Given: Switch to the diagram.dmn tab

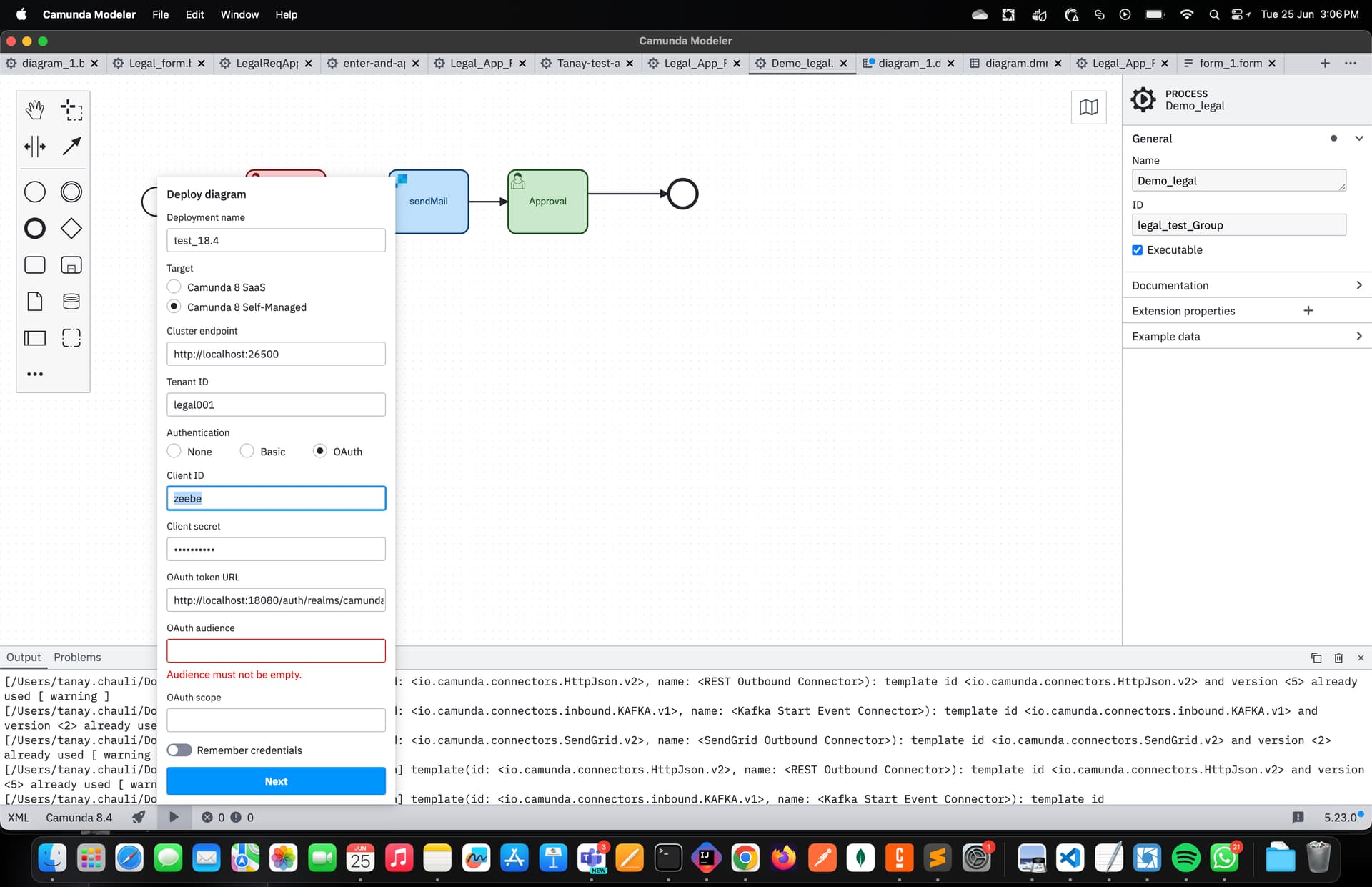Looking at the screenshot, I should [x=1016, y=63].
